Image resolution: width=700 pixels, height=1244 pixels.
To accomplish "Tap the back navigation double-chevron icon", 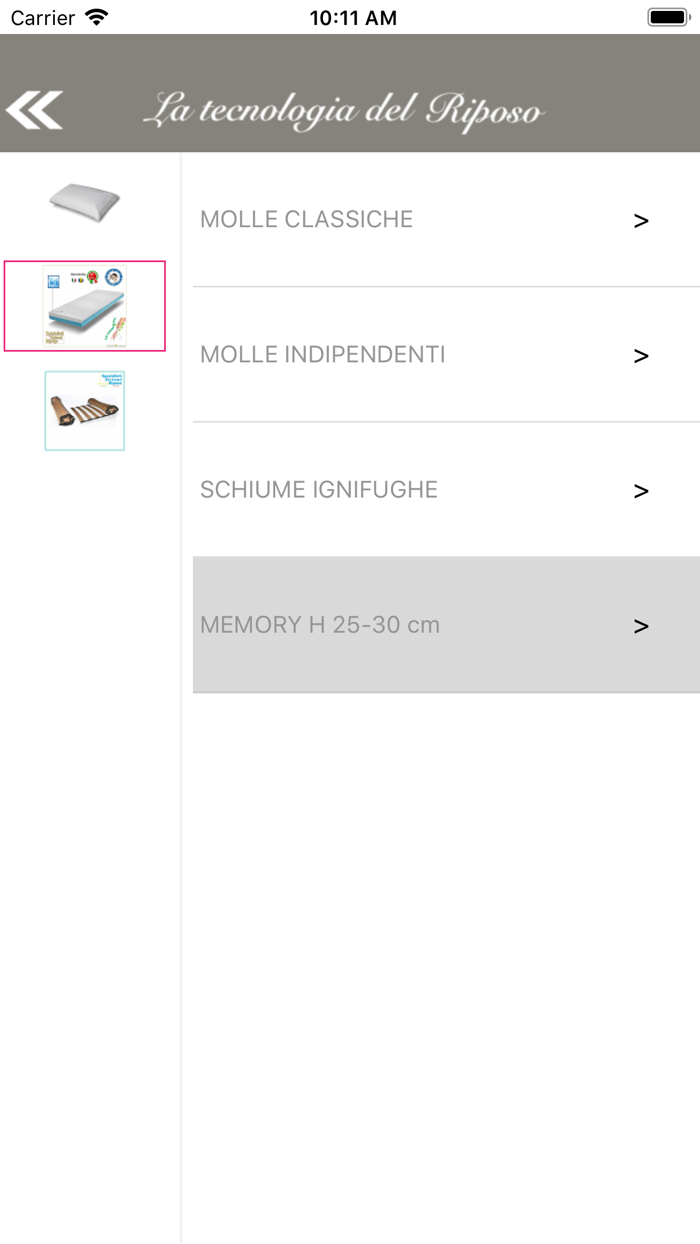I will [x=33, y=109].
